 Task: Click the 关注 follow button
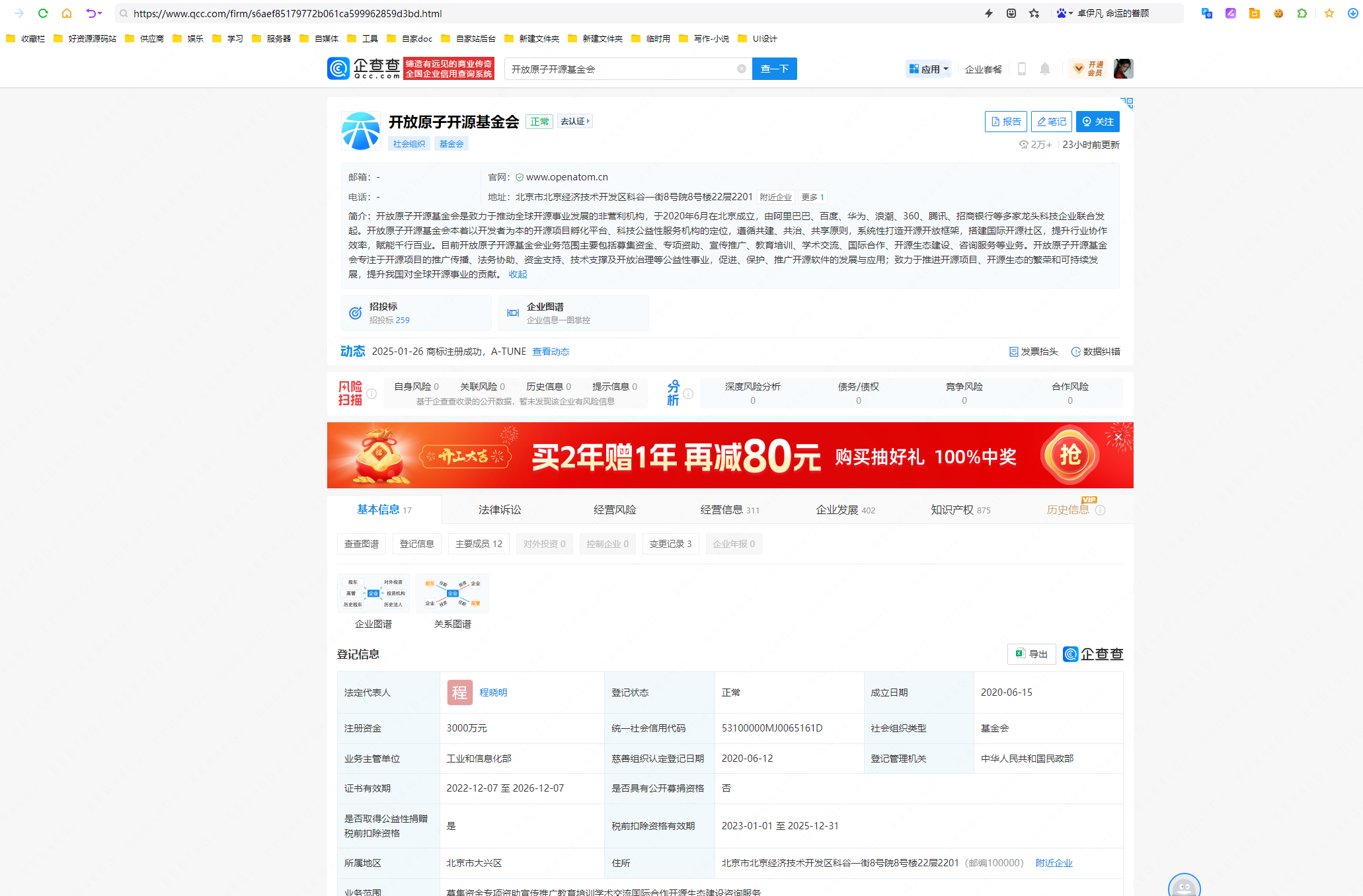point(1098,122)
